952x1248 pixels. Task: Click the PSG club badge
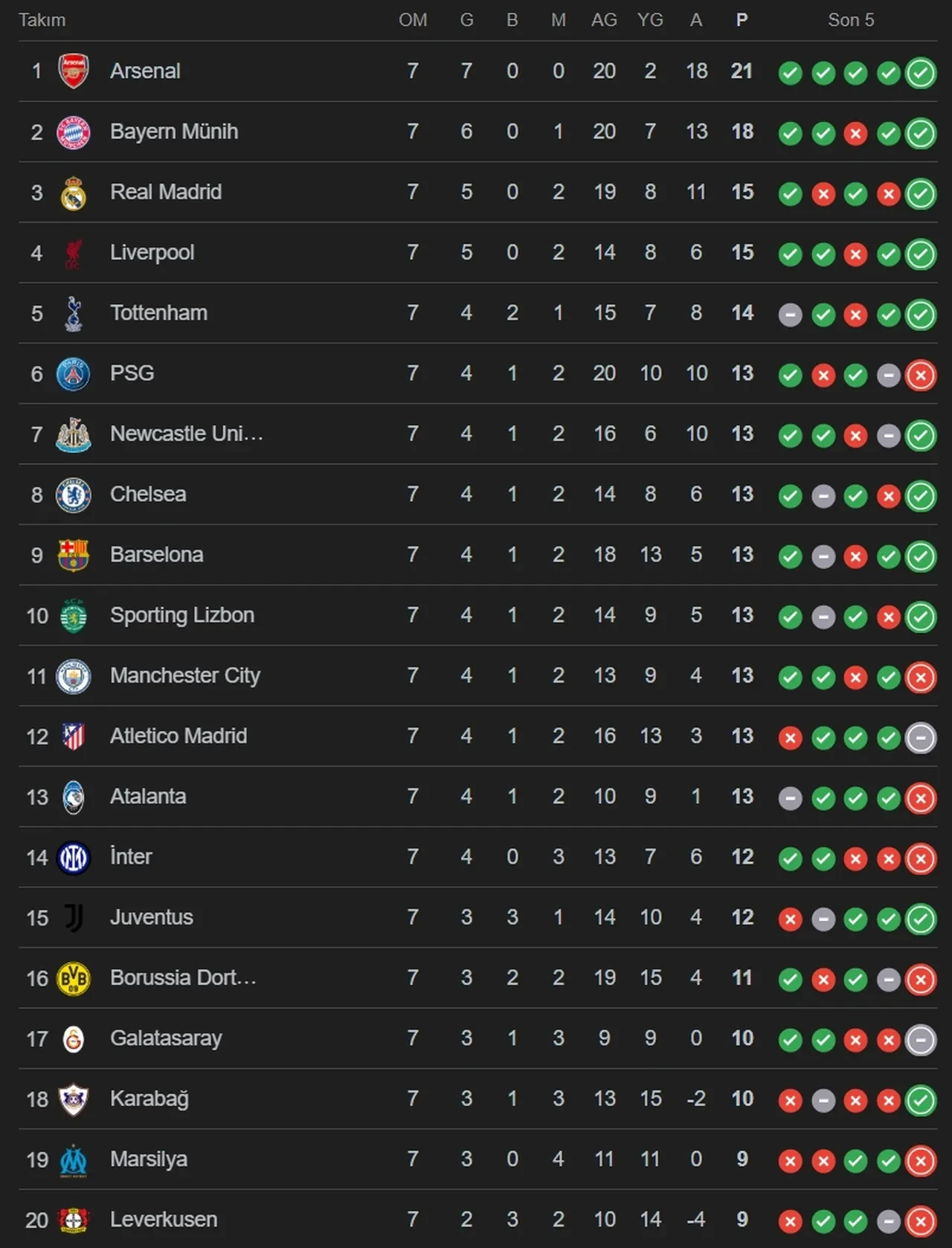[x=73, y=374]
